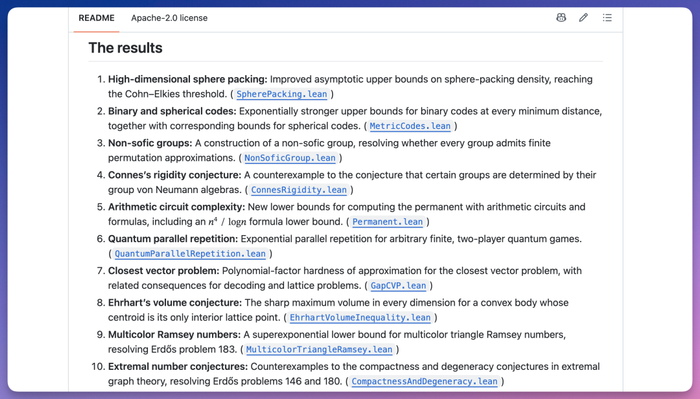Open QuantumParallelRepetition.lean file link

click(x=190, y=254)
